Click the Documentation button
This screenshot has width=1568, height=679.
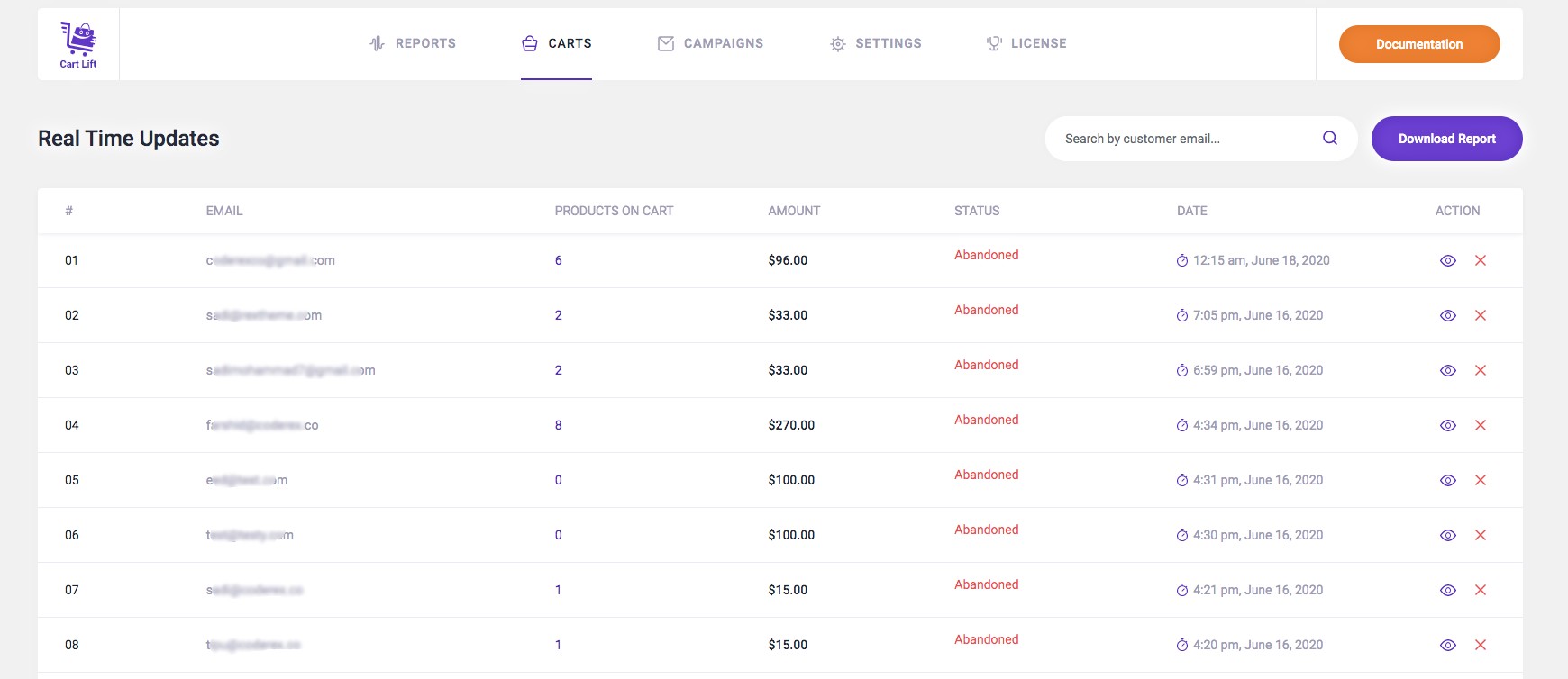[x=1419, y=44]
